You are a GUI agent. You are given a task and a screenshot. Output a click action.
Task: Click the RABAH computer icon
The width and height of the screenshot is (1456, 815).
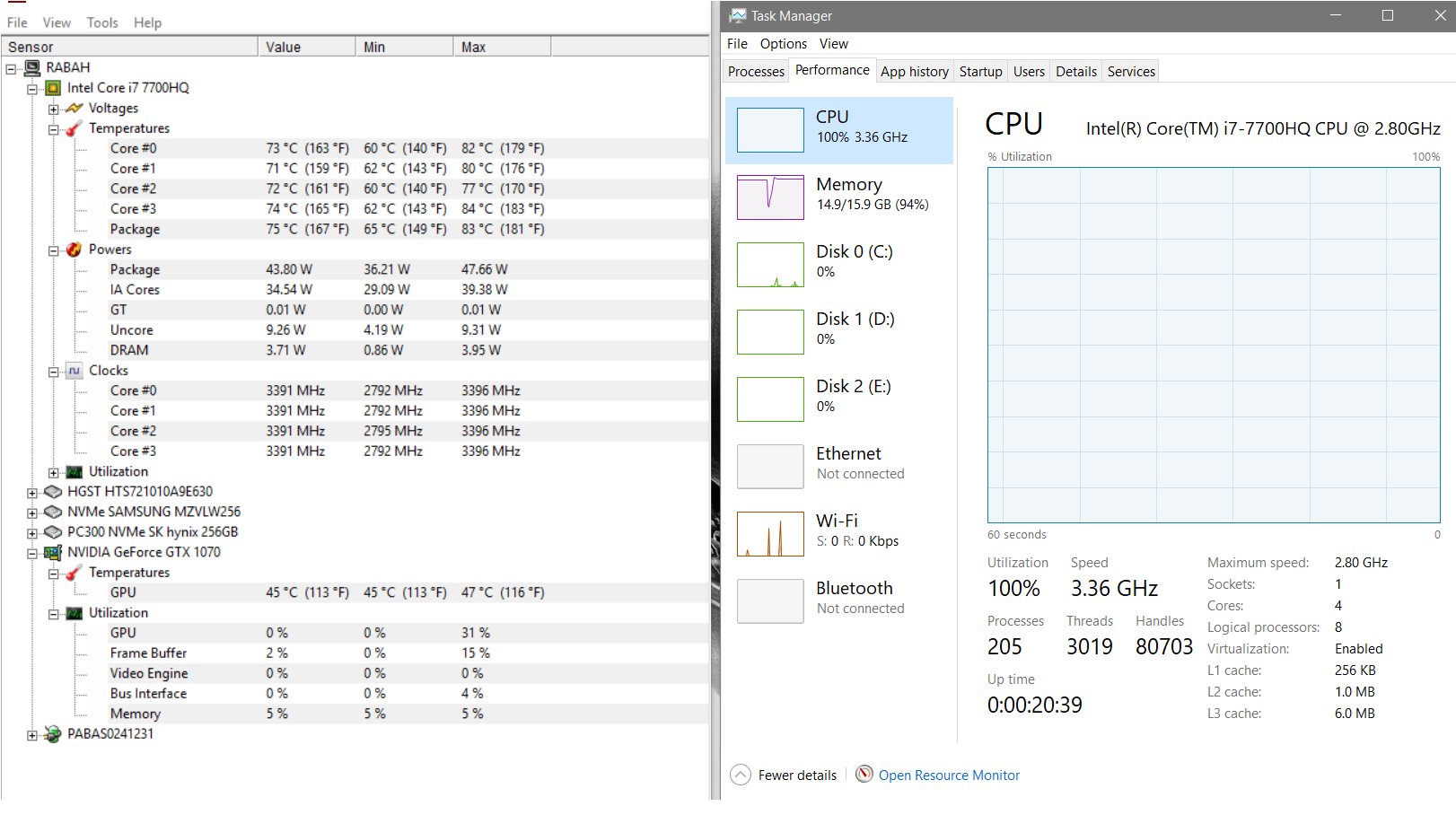[32, 67]
